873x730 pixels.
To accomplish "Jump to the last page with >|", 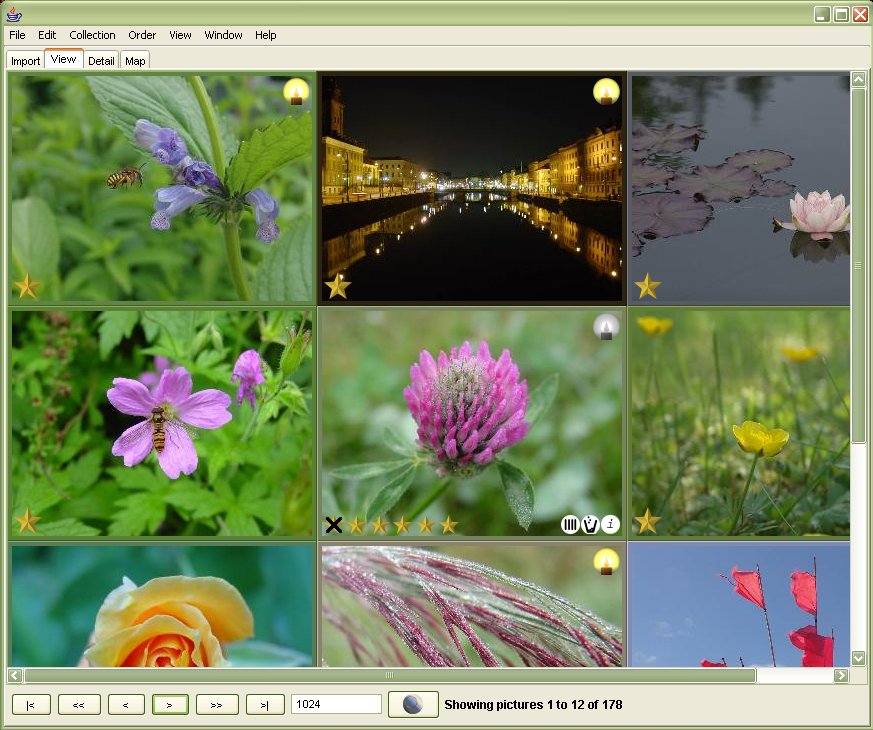I will [x=265, y=705].
